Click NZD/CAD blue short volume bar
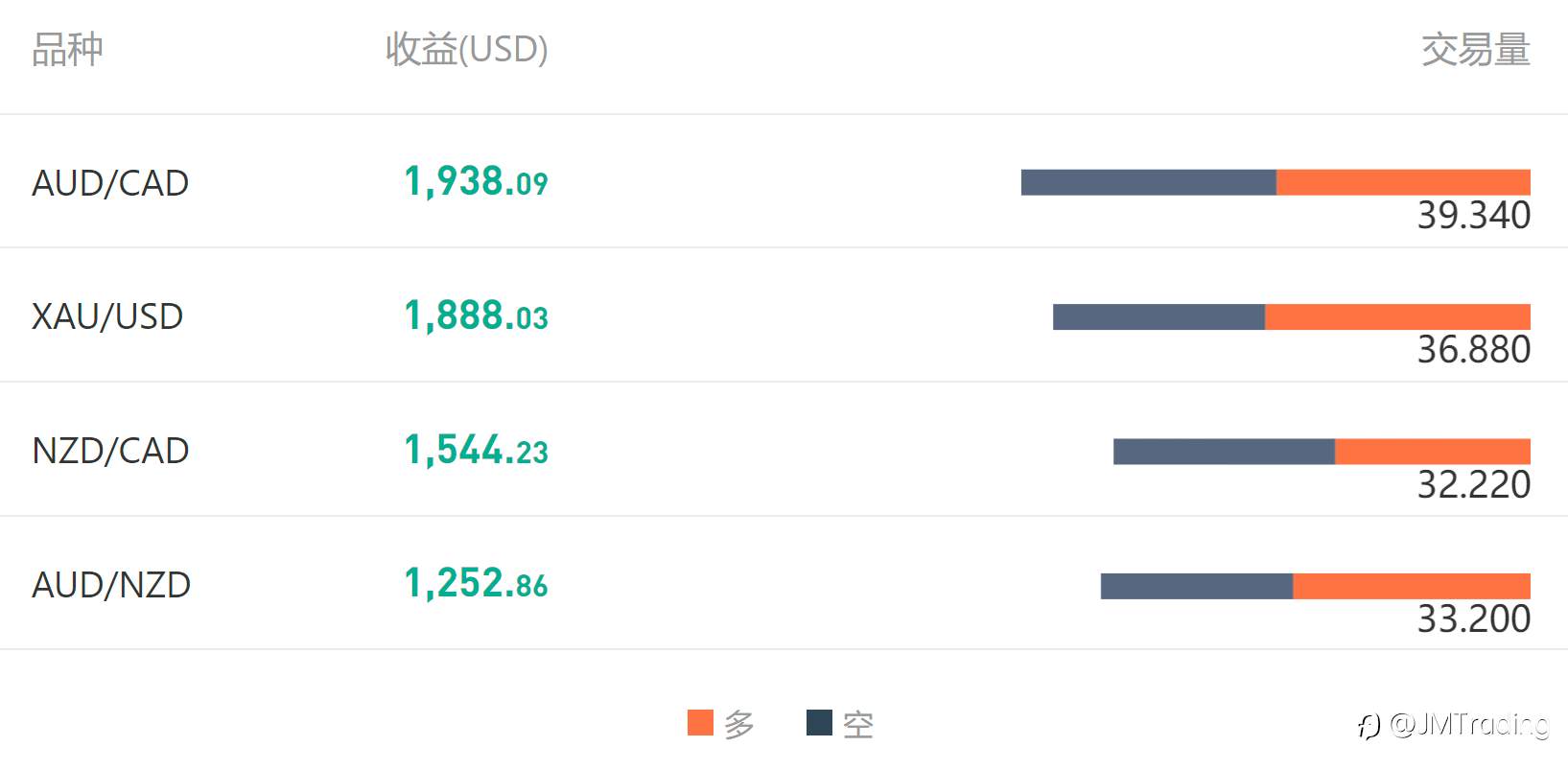This screenshot has width=1568, height=770. [x=1224, y=452]
